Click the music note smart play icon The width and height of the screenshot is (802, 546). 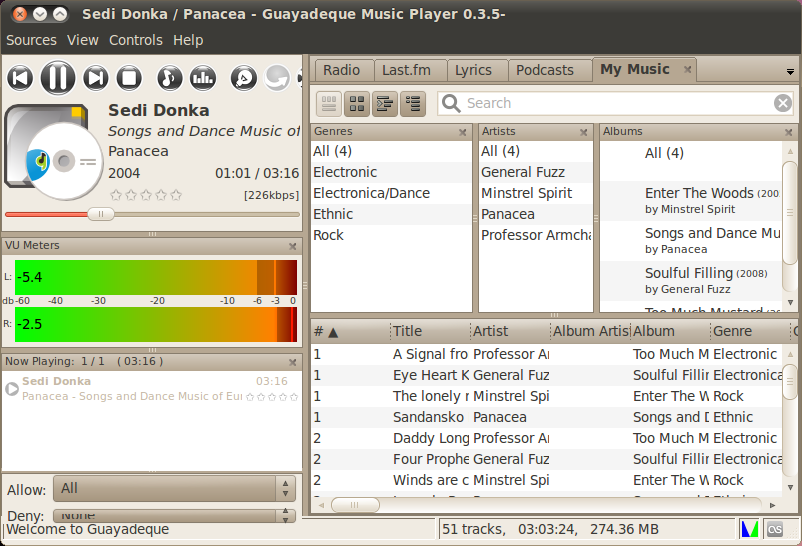click(170, 77)
